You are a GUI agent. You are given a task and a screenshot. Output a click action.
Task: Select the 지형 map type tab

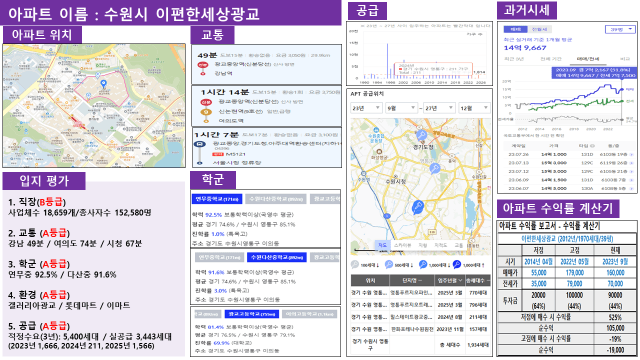click(x=423, y=245)
